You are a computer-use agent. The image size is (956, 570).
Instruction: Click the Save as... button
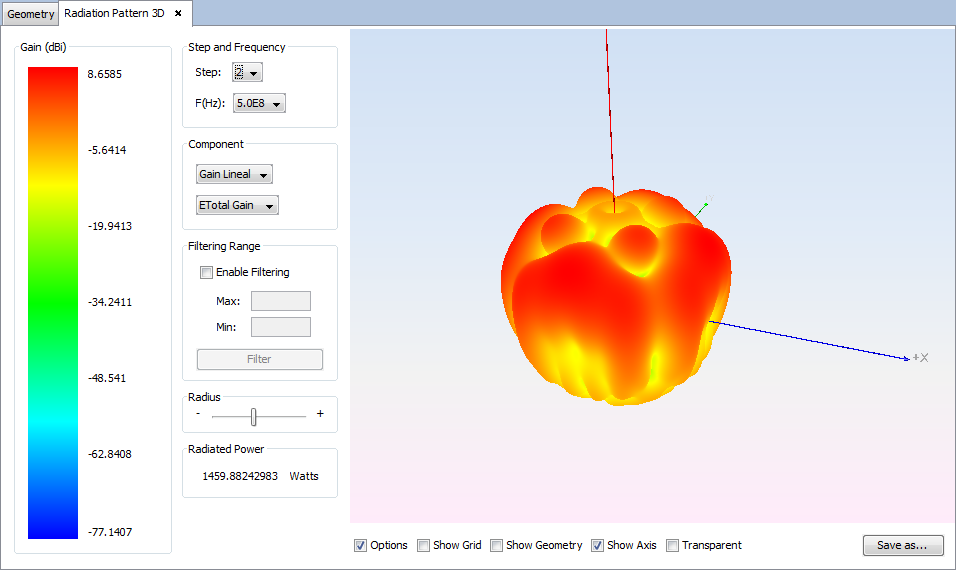click(x=902, y=546)
